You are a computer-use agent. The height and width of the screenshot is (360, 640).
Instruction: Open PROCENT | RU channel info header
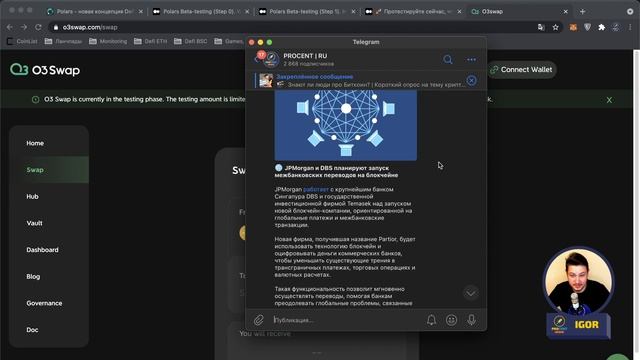308,59
